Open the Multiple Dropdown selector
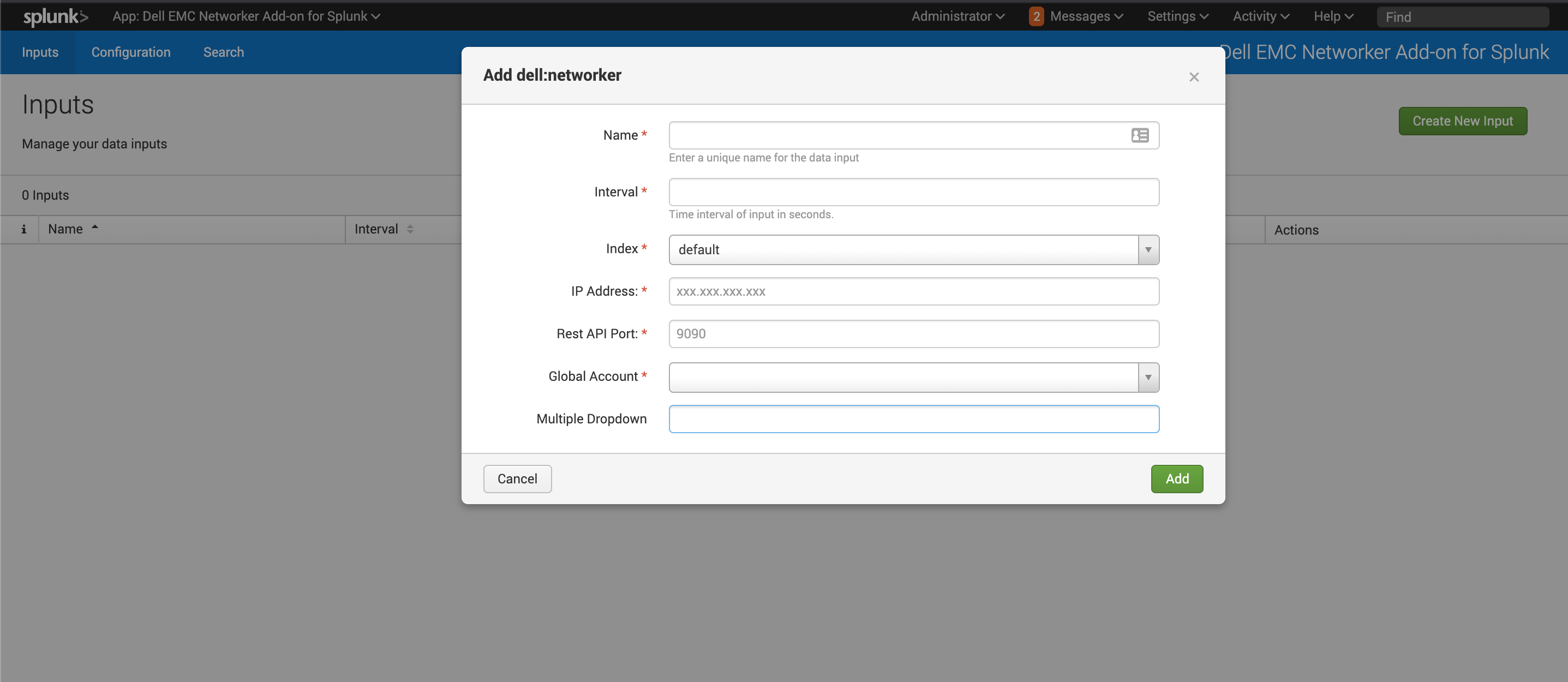 (913, 419)
